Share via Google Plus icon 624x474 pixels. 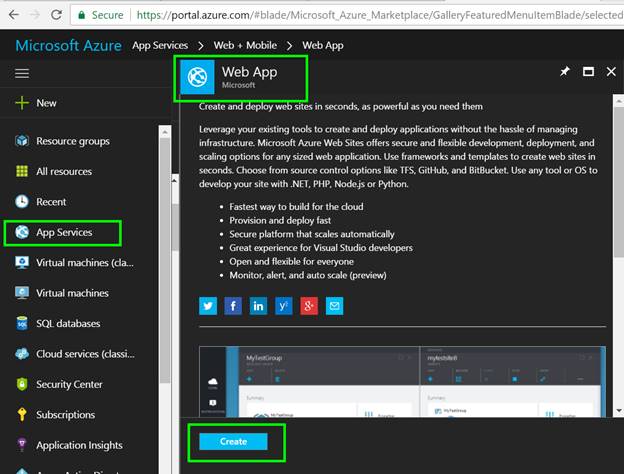[x=309, y=306]
